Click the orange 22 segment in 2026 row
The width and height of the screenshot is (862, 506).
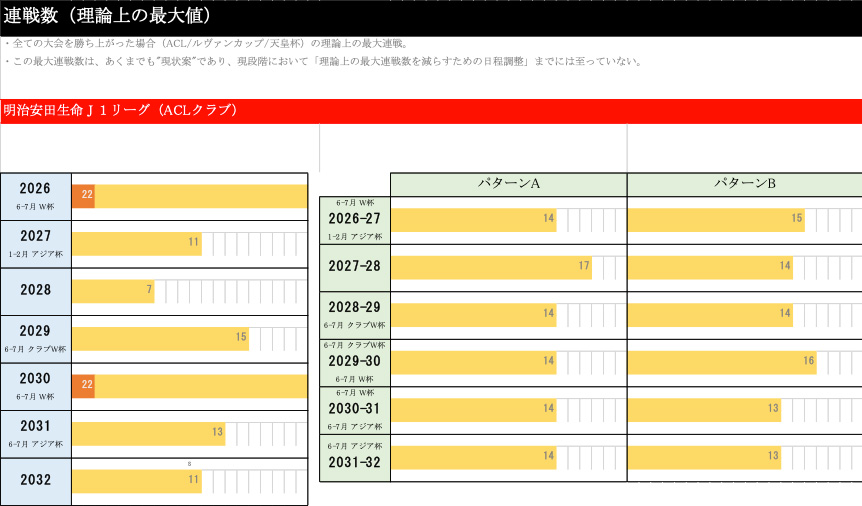tap(85, 195)
